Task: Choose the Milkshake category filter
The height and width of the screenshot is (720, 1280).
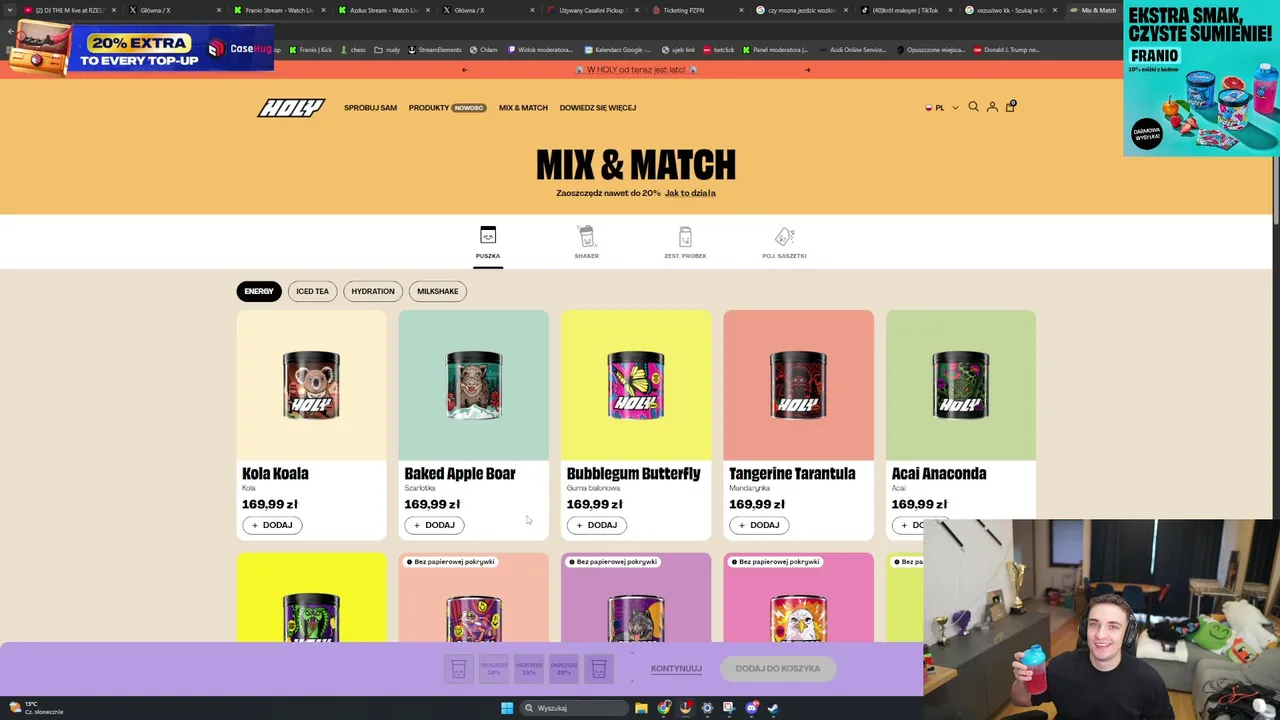Action: coord(437,291)
